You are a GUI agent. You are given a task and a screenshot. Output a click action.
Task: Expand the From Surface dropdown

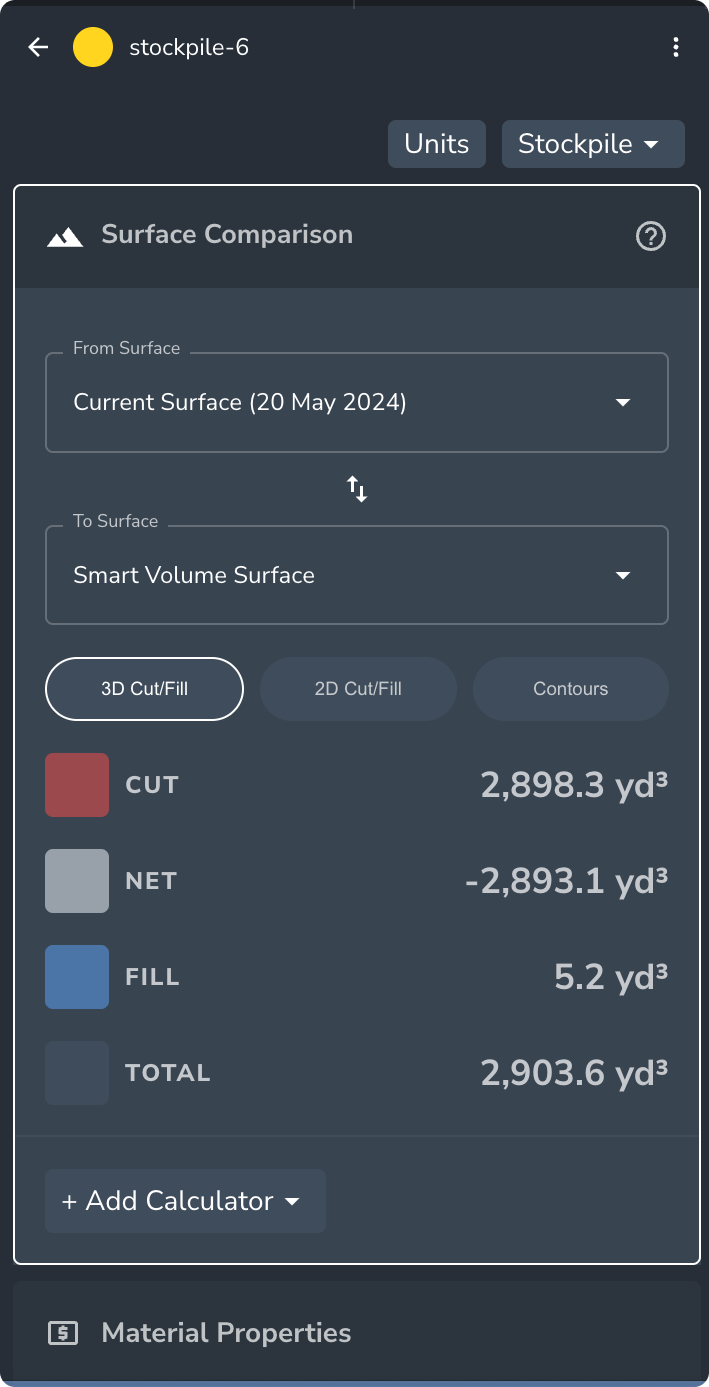click(x=357, y=403)
